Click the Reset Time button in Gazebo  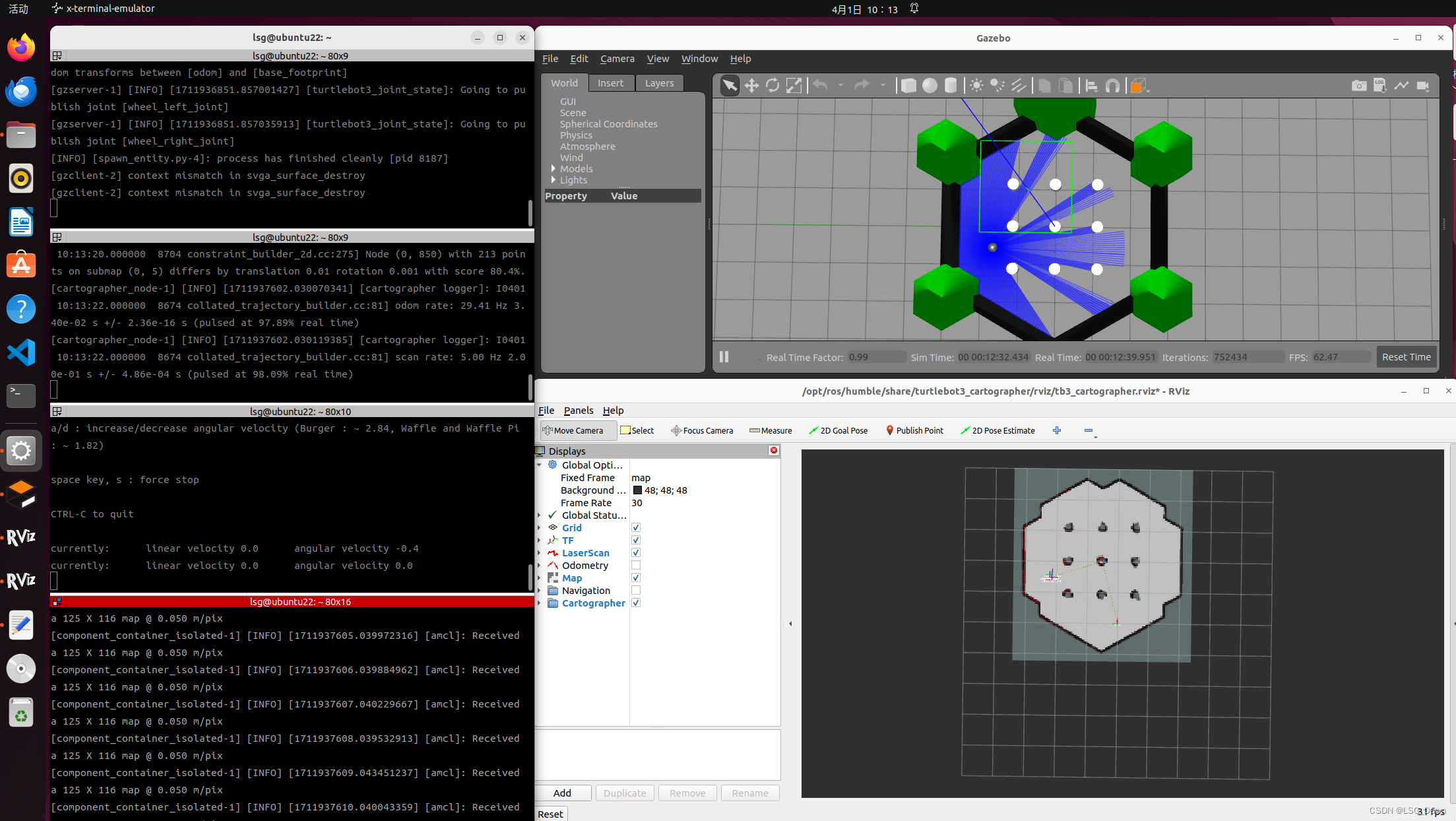(1407, 356)
